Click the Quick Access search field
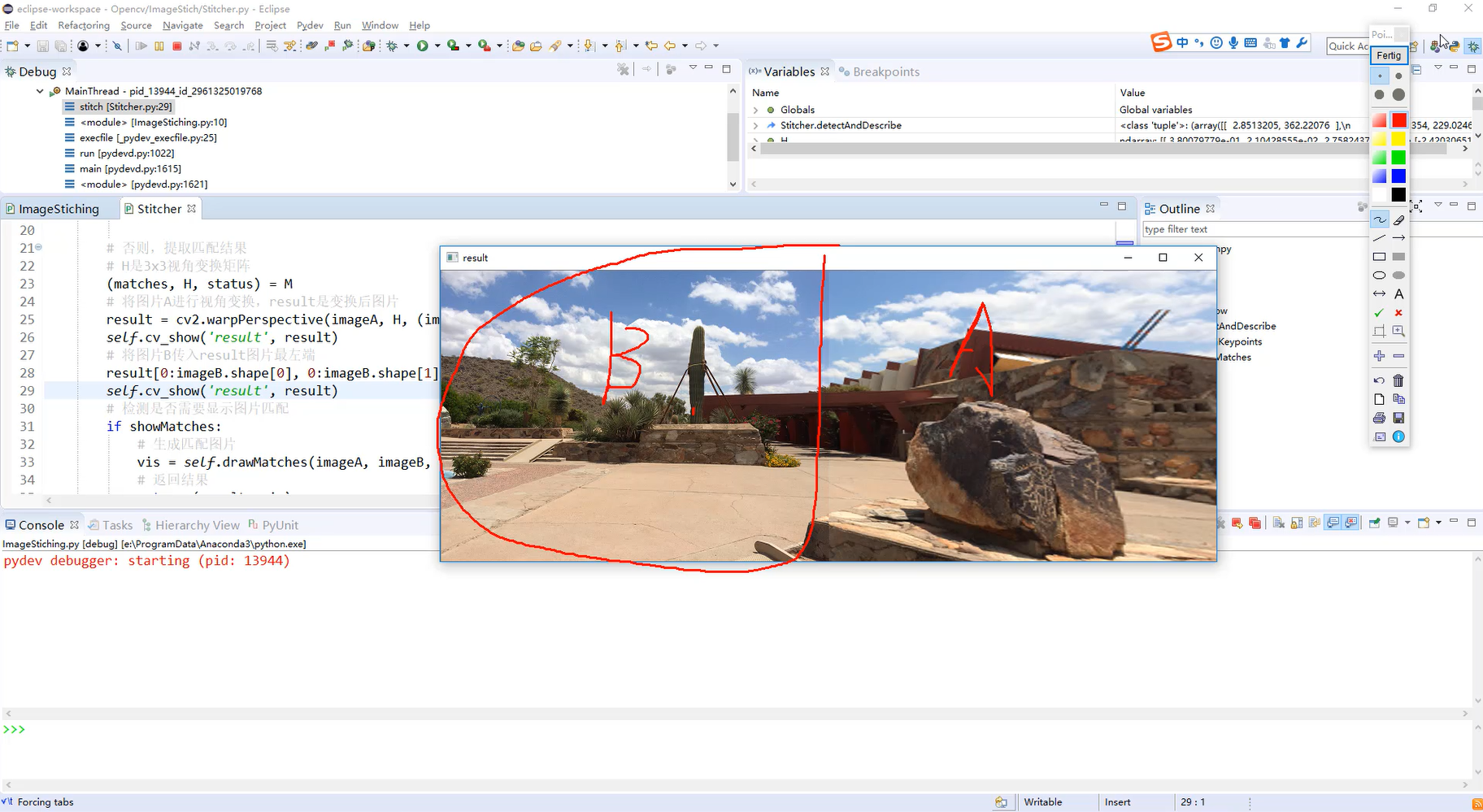Image resolution: width=1483 pixels, height=812 pixels. coord(1348,46)
